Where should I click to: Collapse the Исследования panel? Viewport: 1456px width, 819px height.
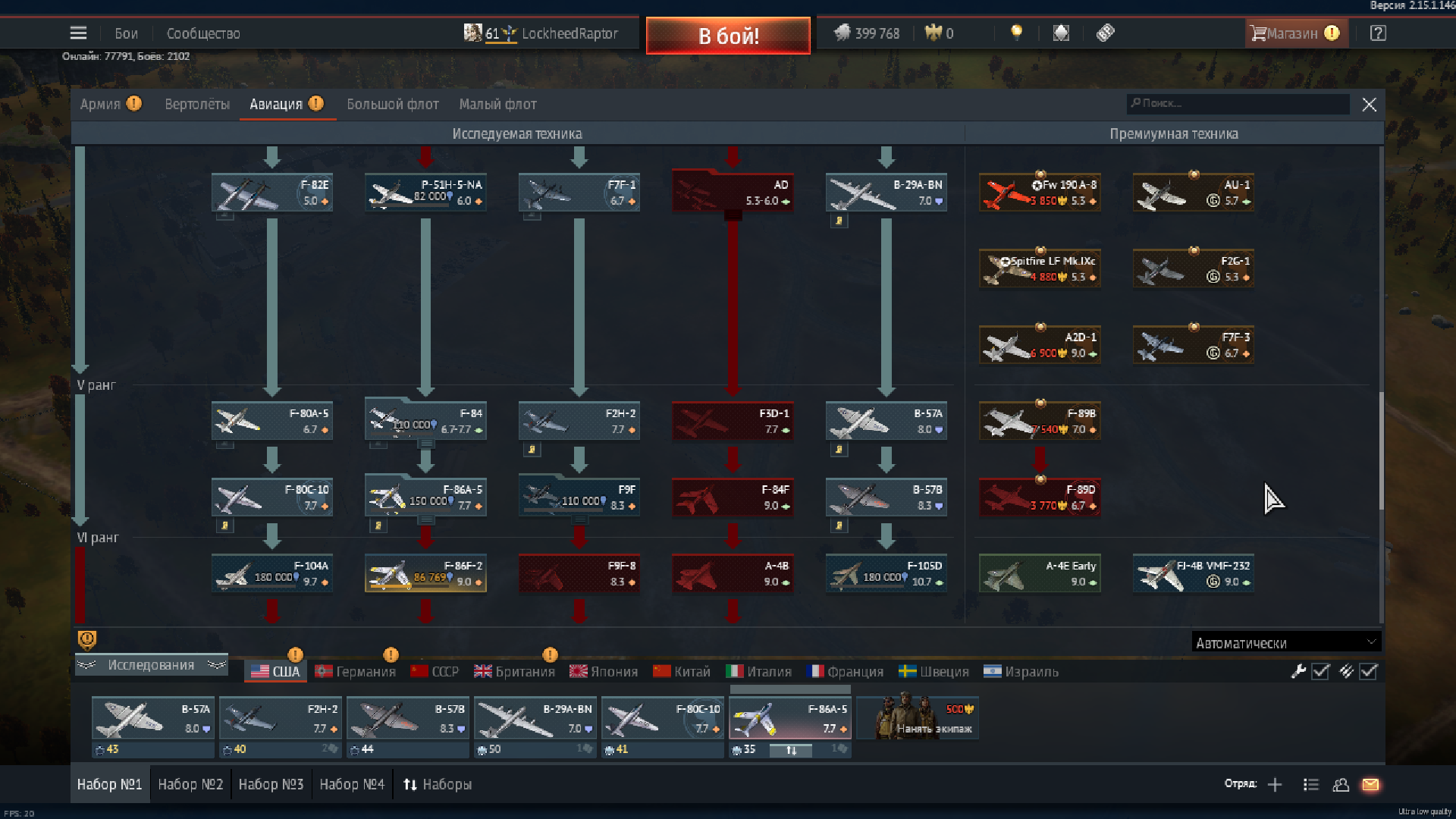tap(152, 665)
